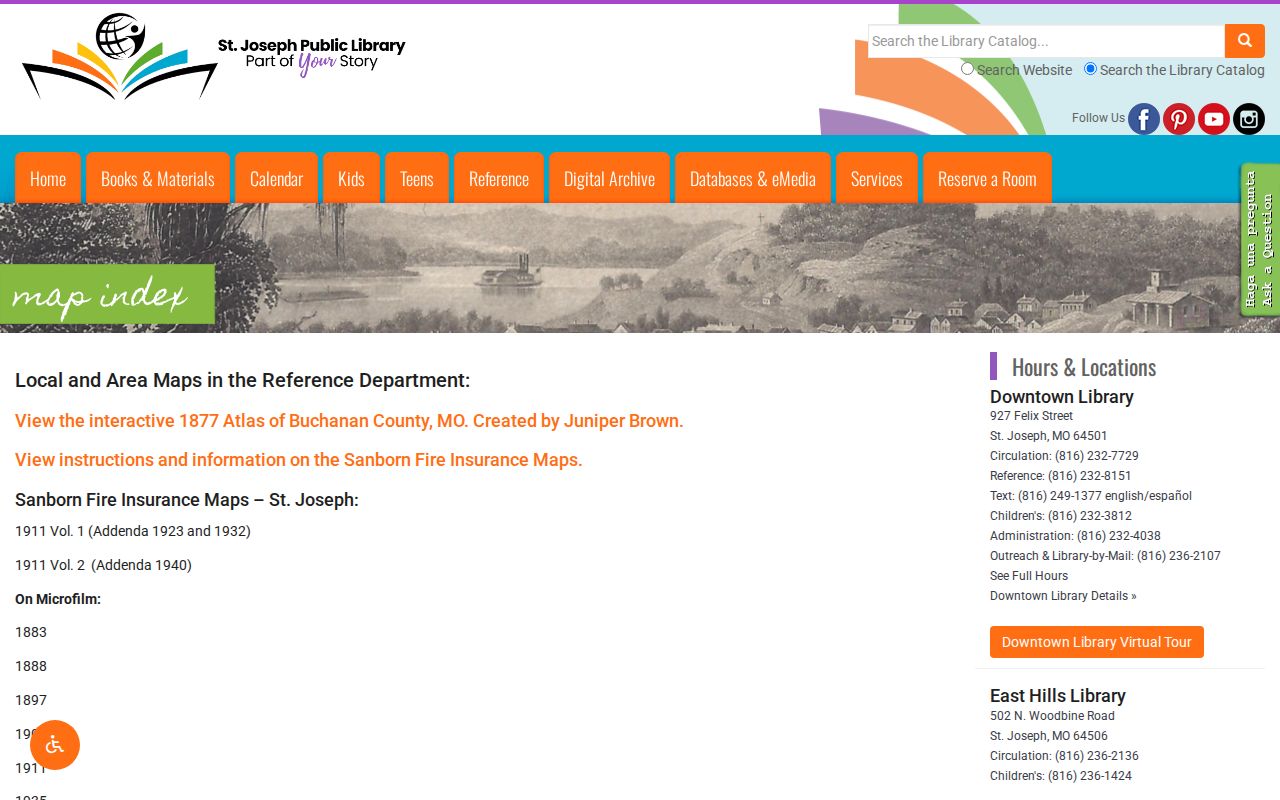This screenshot has height=800, width=1280.
Task: Click the Downtown Administration phone number line
Action: pos(1075,536)
